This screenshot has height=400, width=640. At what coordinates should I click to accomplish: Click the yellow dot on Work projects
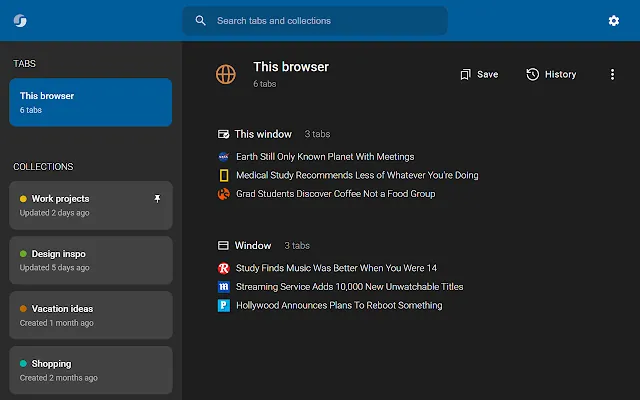[23, 199]
